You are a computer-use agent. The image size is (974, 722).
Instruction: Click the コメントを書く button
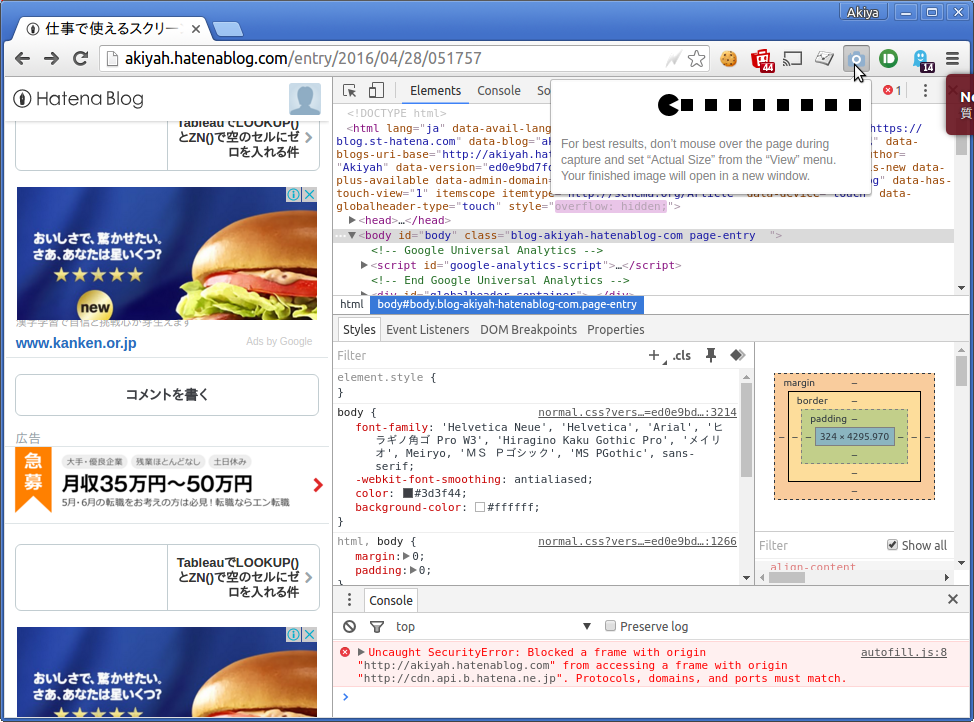(167, 395)
